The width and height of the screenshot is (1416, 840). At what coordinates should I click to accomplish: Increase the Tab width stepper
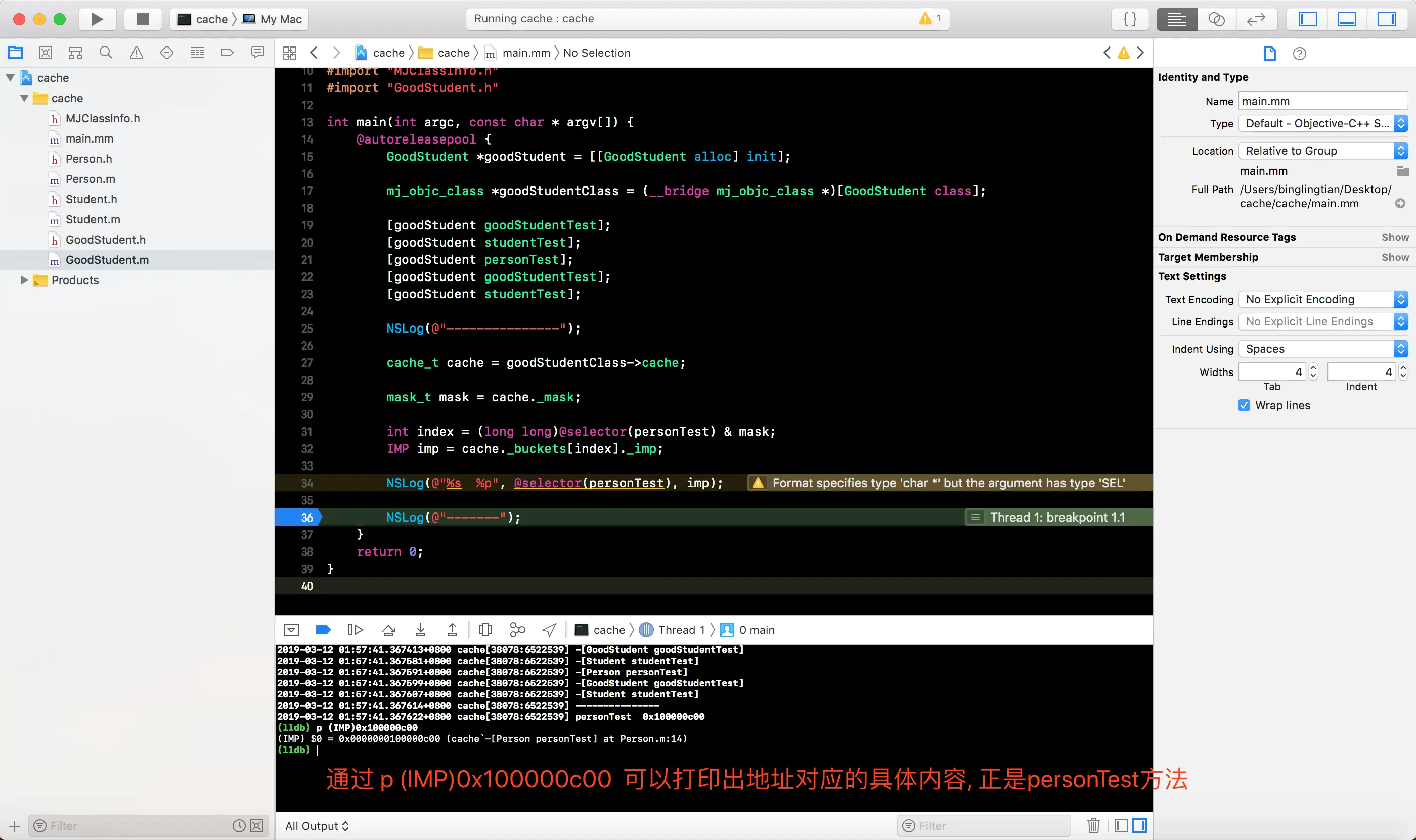[x=1313, y=368]
